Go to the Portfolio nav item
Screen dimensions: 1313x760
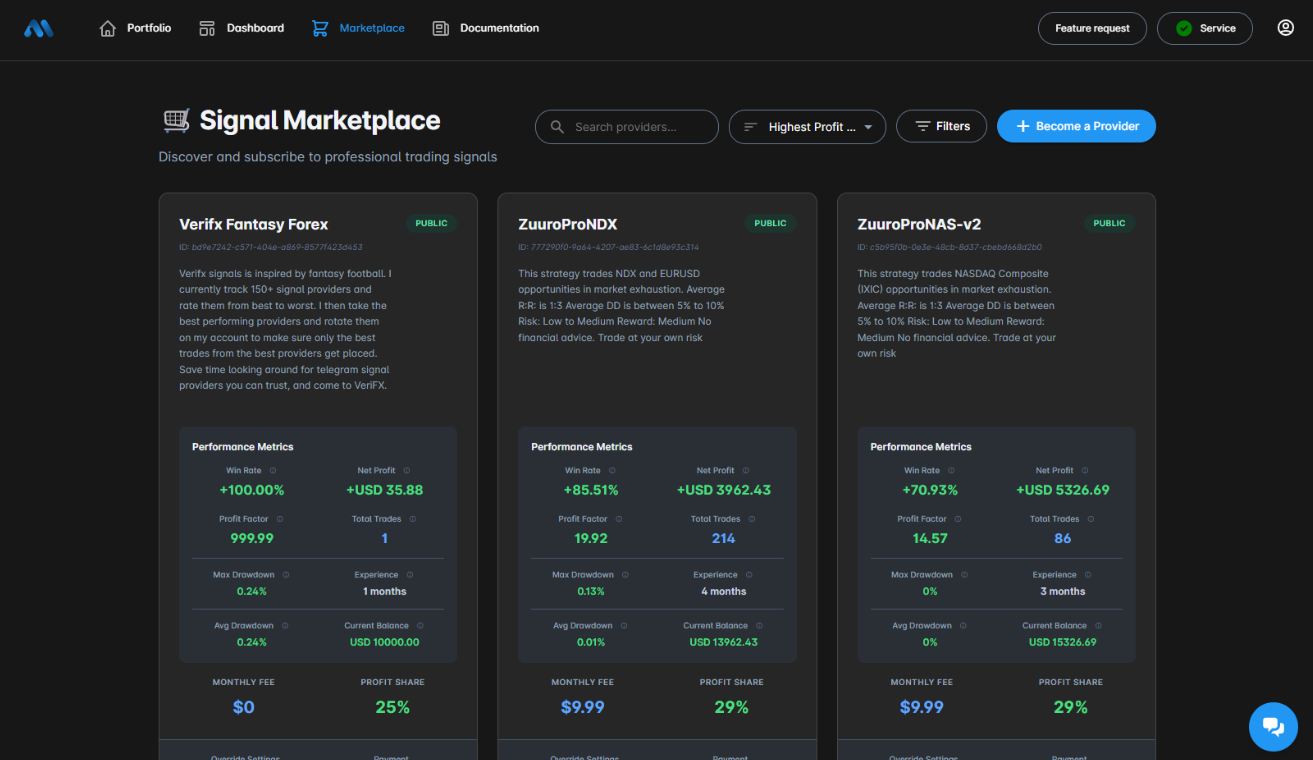pos(135,28)
